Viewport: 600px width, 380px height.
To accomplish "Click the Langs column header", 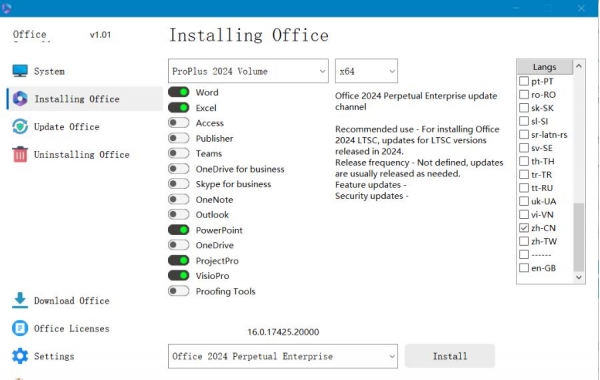I will (545, 67).
